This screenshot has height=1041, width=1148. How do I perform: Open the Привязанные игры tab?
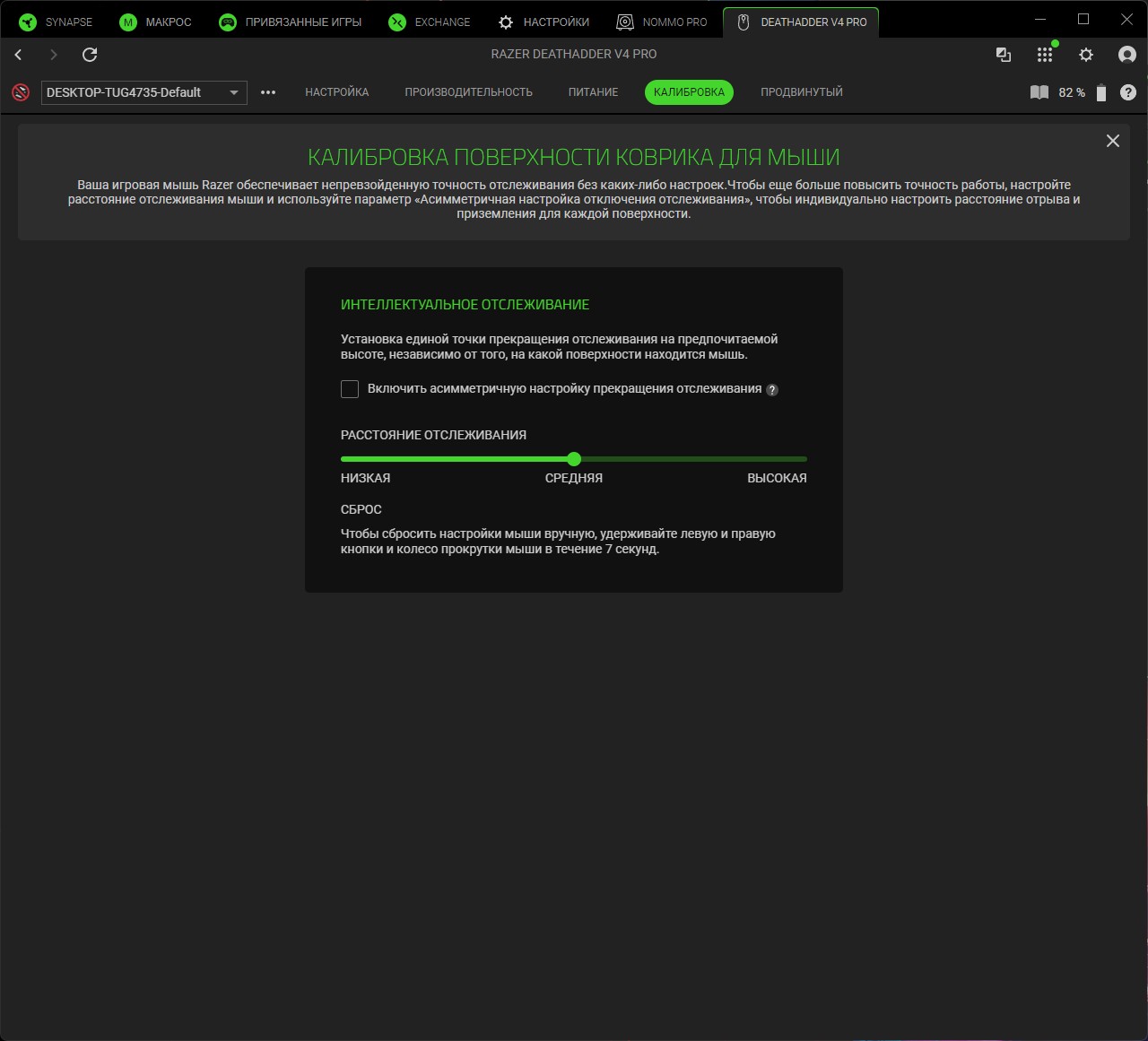[x=291, y=22]
